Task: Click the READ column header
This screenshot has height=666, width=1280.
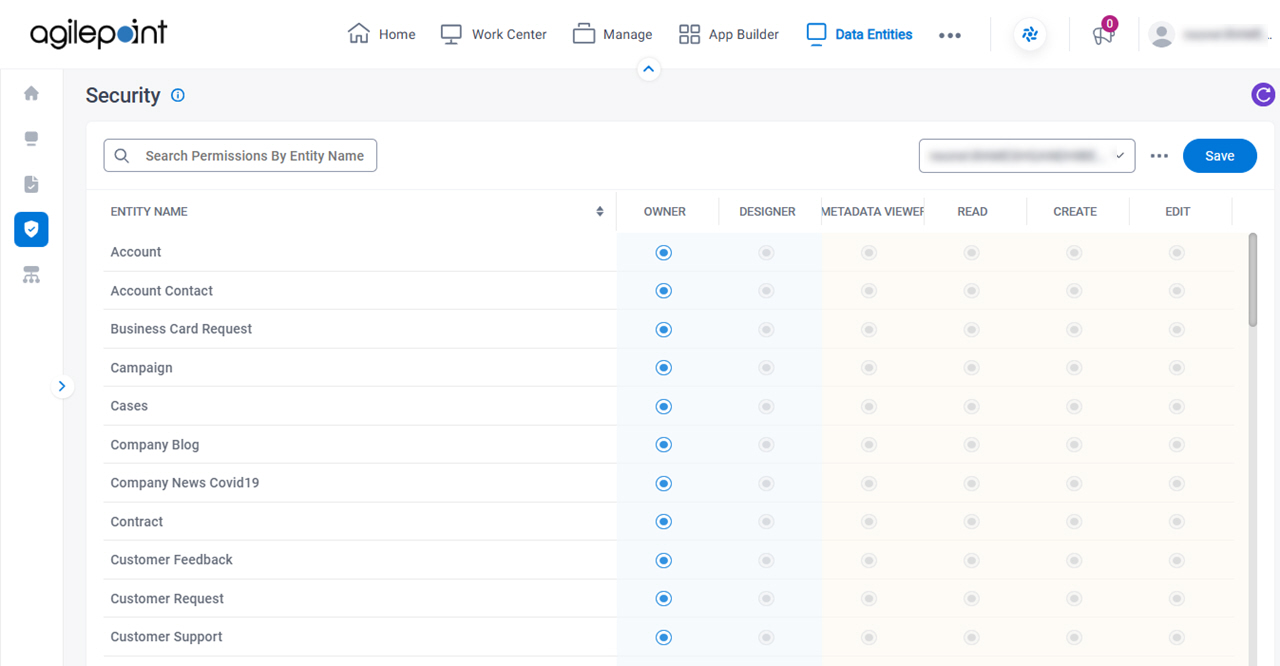Action: pos(972,211)
